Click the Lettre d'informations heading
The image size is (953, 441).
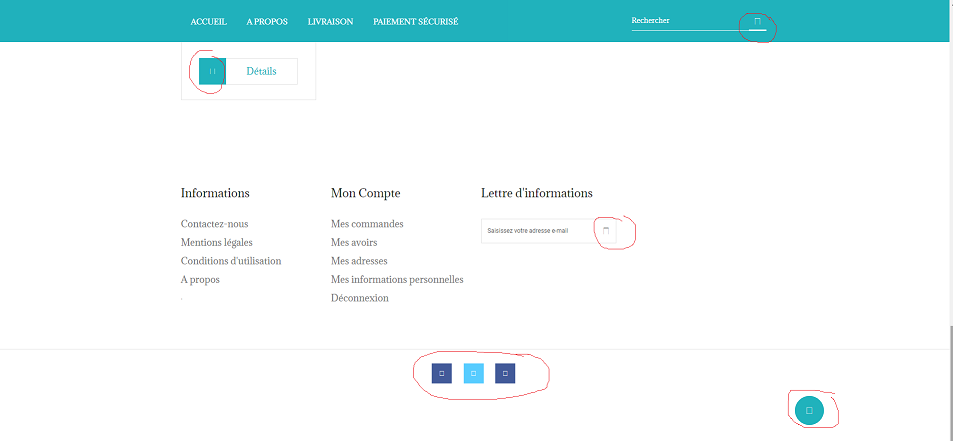tap(537, 193)
